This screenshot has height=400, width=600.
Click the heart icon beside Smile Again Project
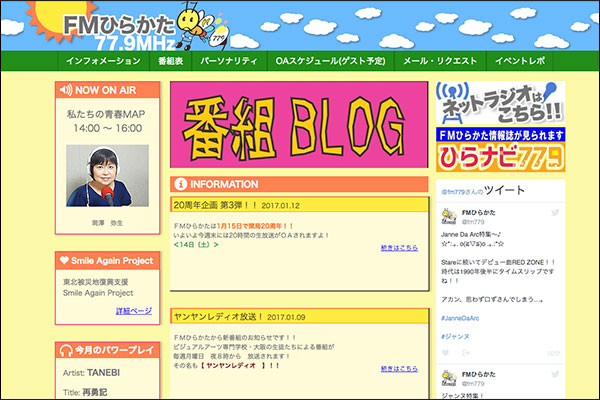(66, 260)
